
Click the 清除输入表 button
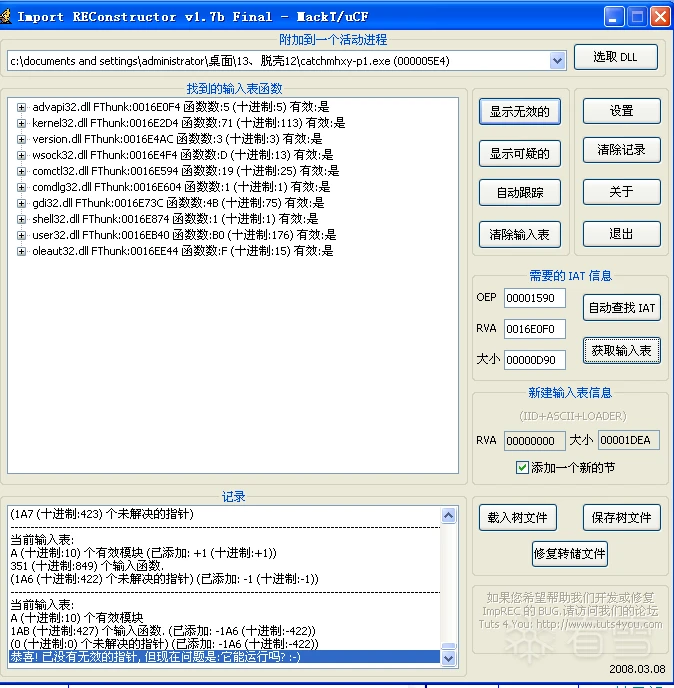[x=520, y=235]
